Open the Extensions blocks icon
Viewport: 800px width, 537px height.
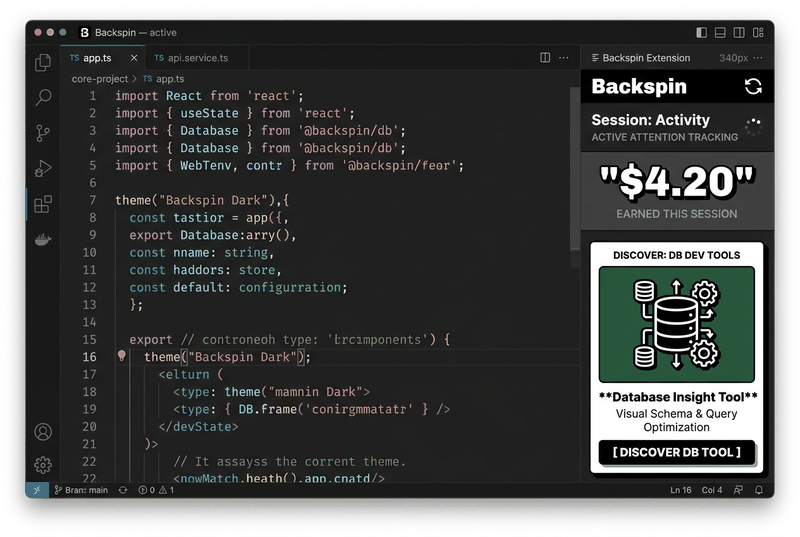43,204
